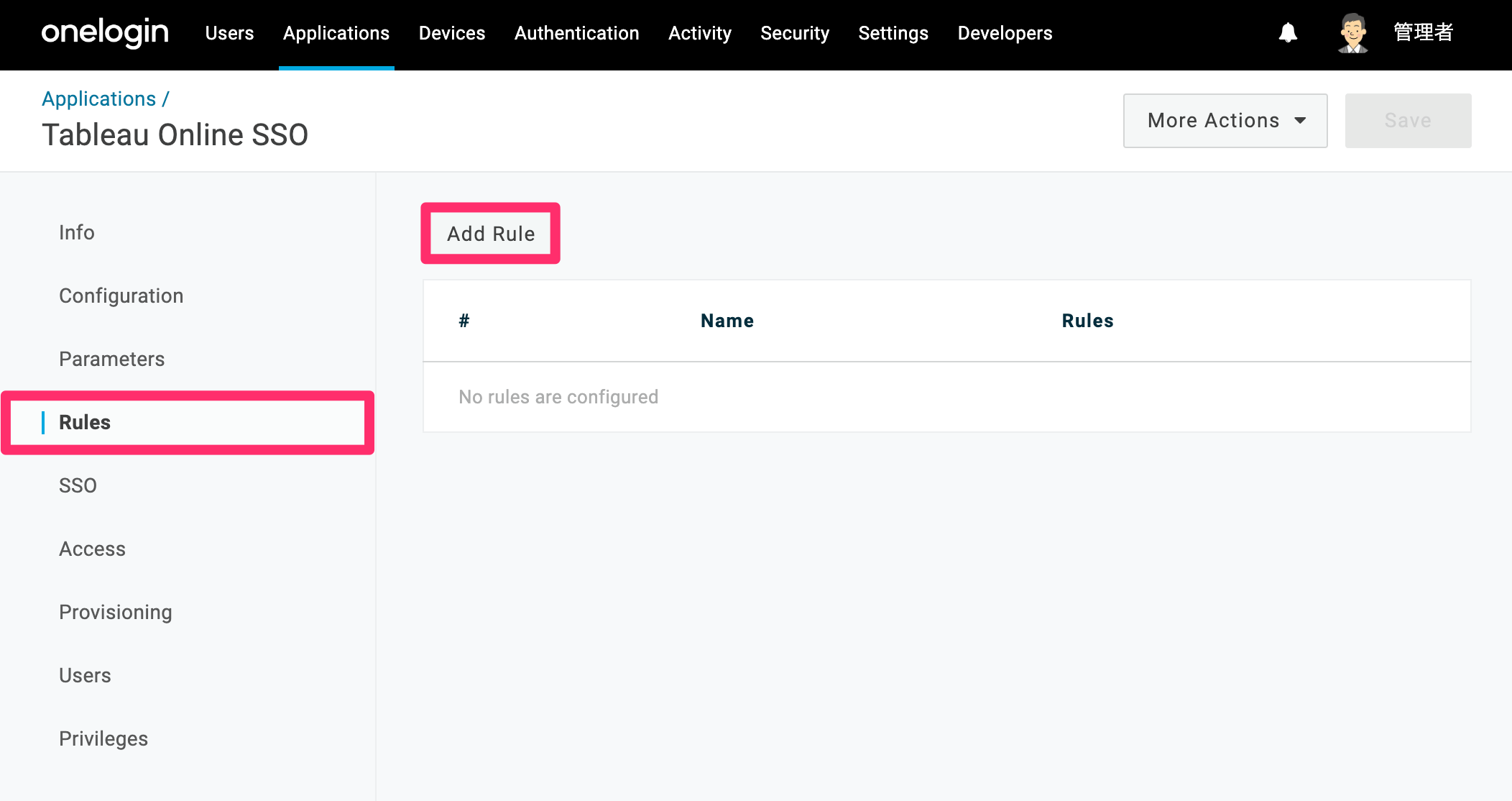Expand the More Actions dropdown
Screen dimensions: 1512x801
(x=1225, y=121)
